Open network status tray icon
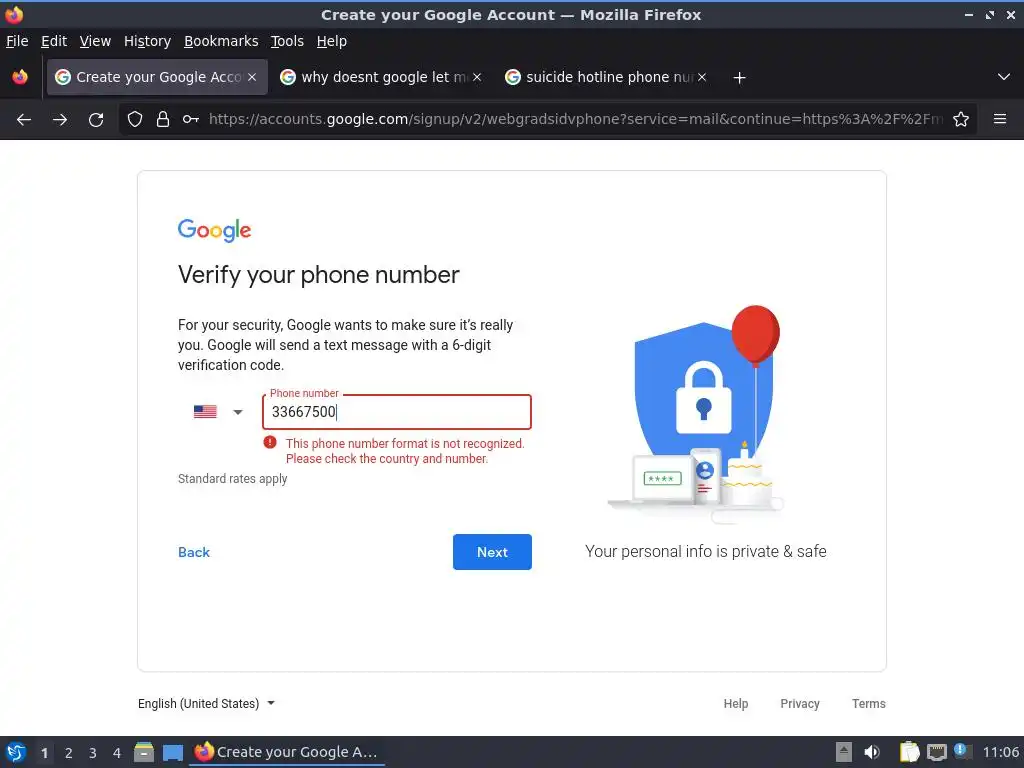The height and width of the screenshot is (768, 1024). 936,752
